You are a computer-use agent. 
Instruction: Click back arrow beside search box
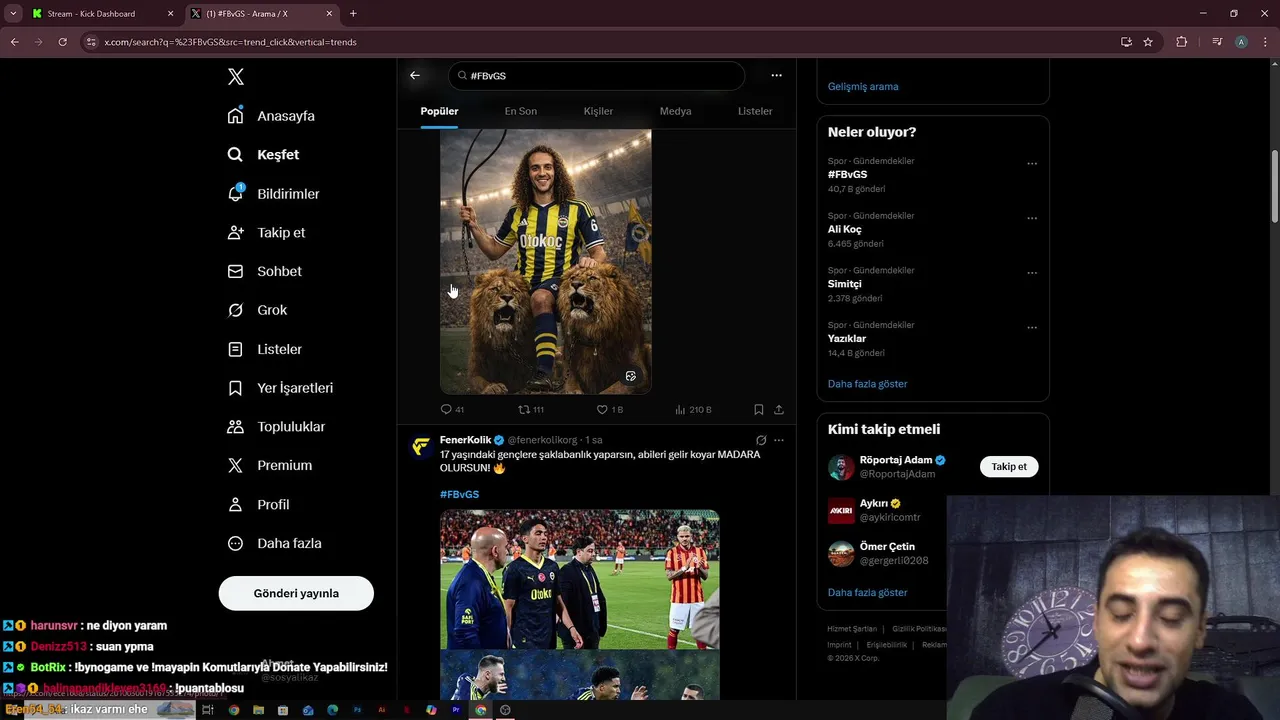(415, 75)
